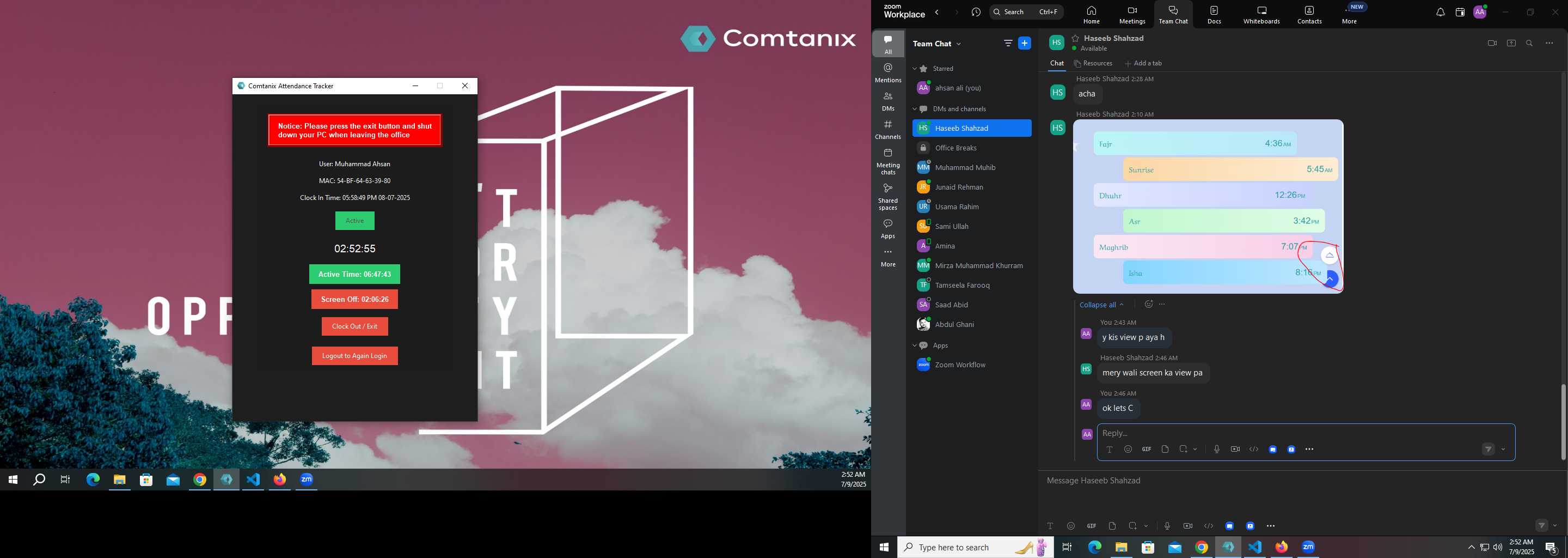Viewport: 1568px width, 558px height.
Task: Record a video message in the Reply box
Action: pyautogui.click(x=1235, y=450)
